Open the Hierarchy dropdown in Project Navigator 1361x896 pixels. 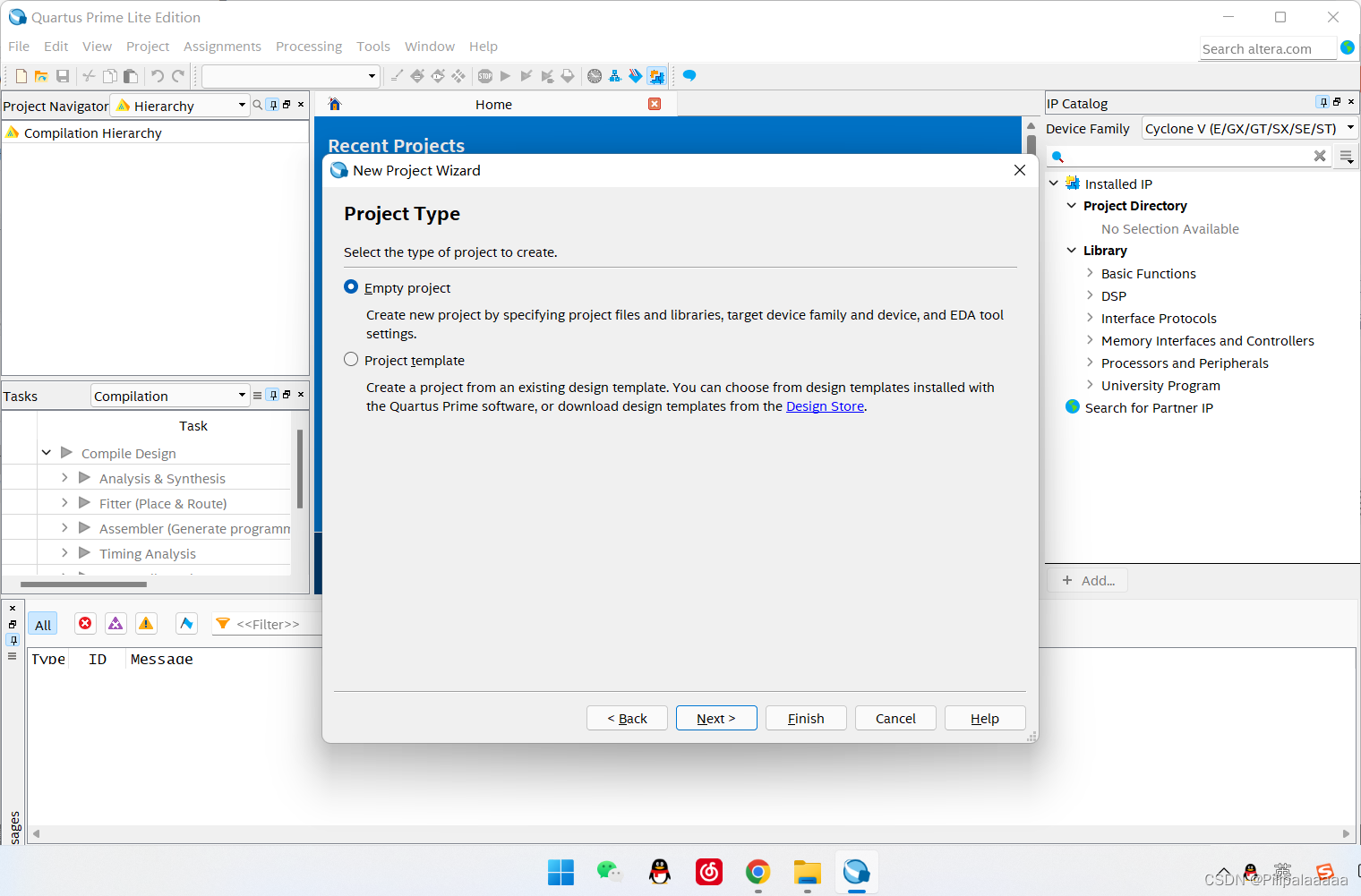(179, 106)
